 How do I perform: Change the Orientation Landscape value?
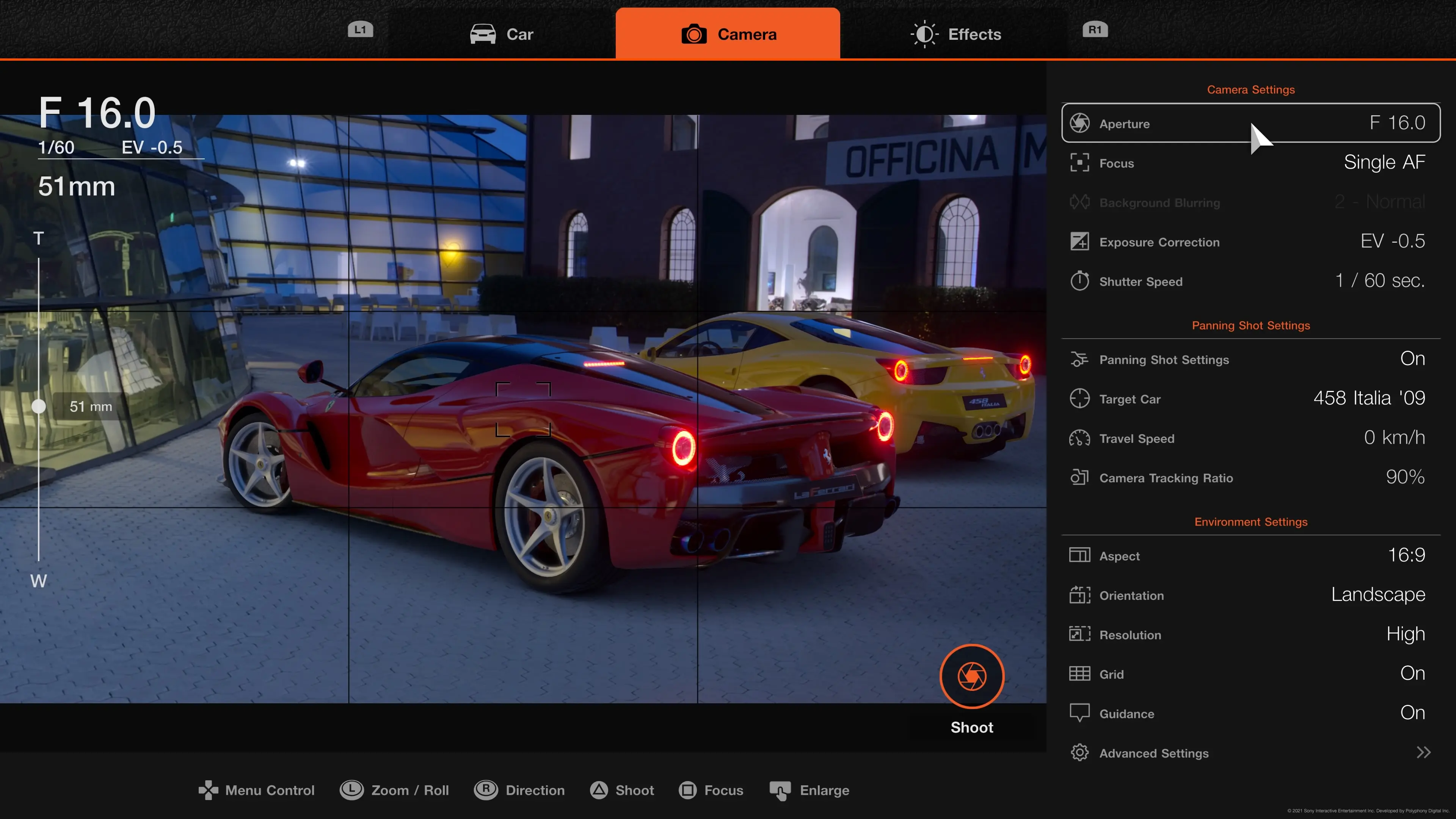[x=1378, y=595]
